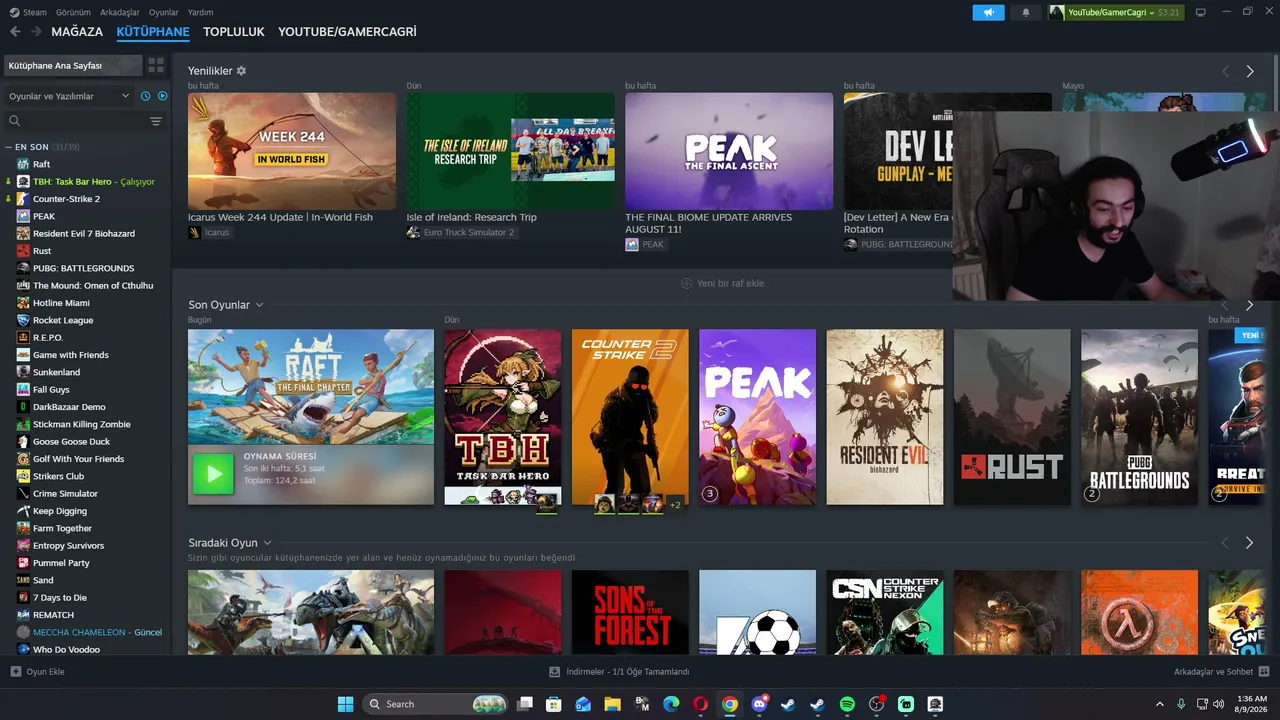Move the Sıradaki Oyun shelf left
Viewport: 1280px width, 720px height.
pos(1225,543)
